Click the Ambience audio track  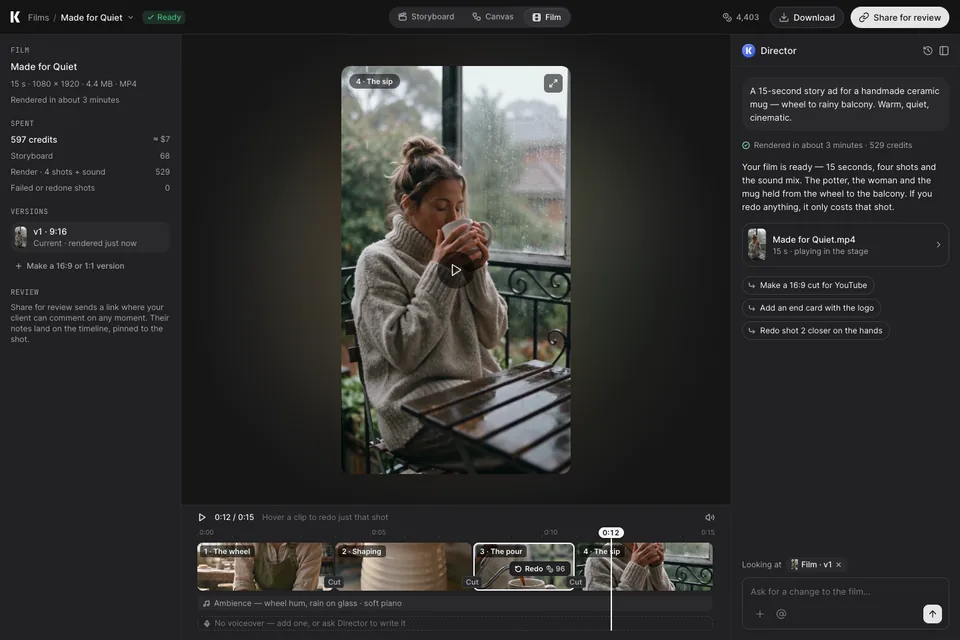coord(455,603)
